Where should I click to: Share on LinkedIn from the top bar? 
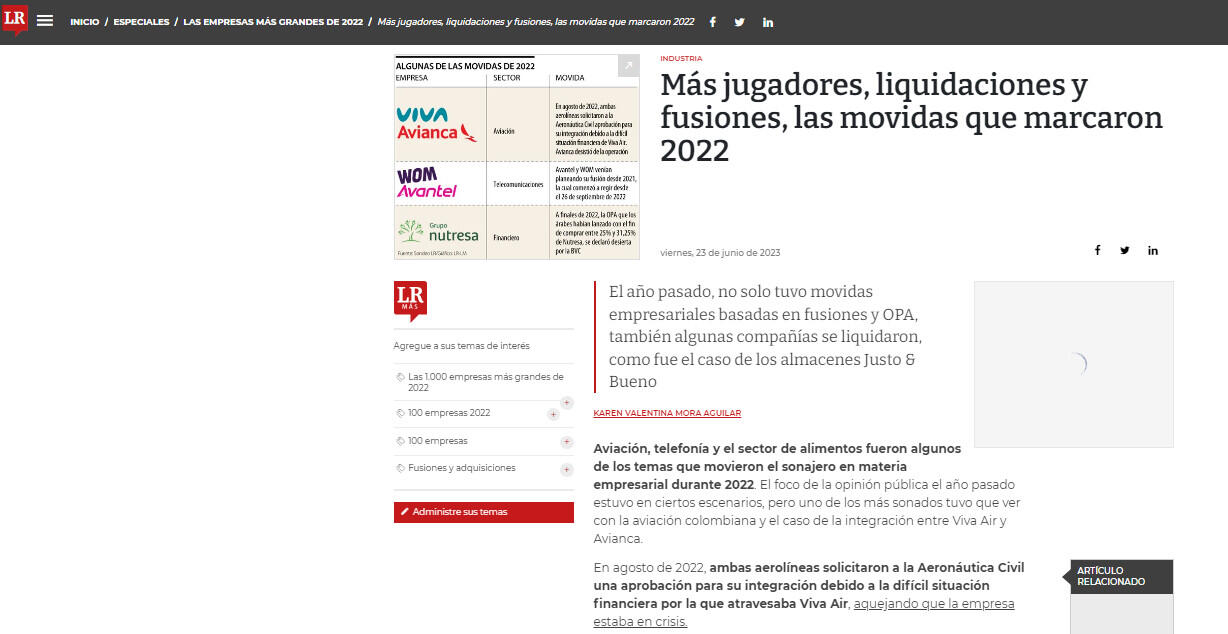pyautogui.click(x=768, y=22)
